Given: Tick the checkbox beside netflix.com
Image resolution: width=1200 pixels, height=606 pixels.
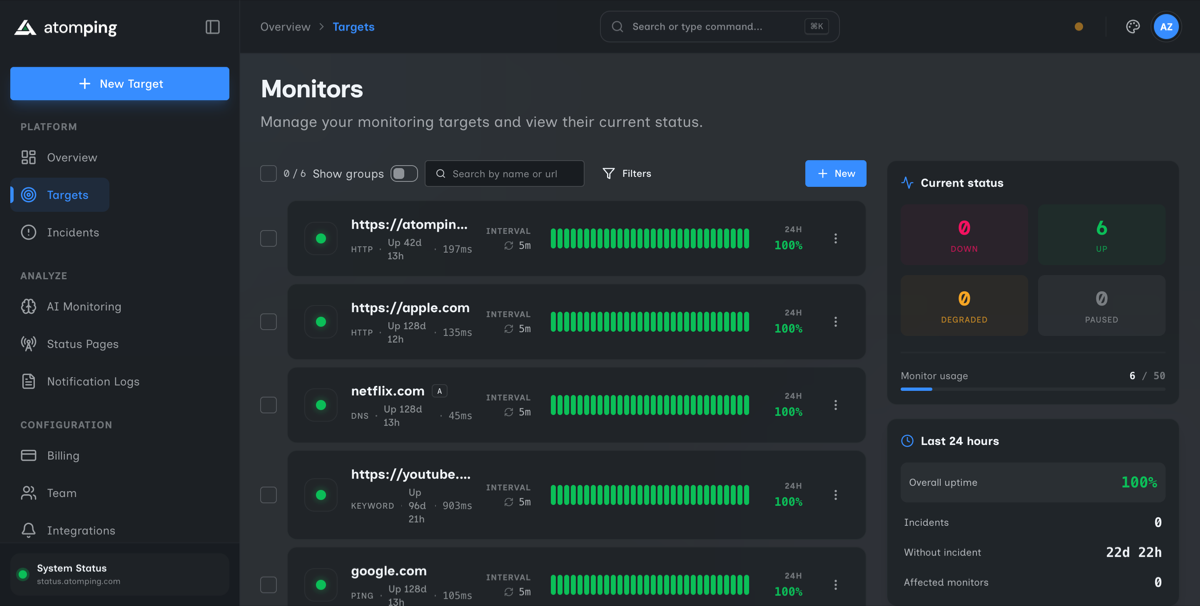Looking at the screenshot, I should click(x=268, y=405).
